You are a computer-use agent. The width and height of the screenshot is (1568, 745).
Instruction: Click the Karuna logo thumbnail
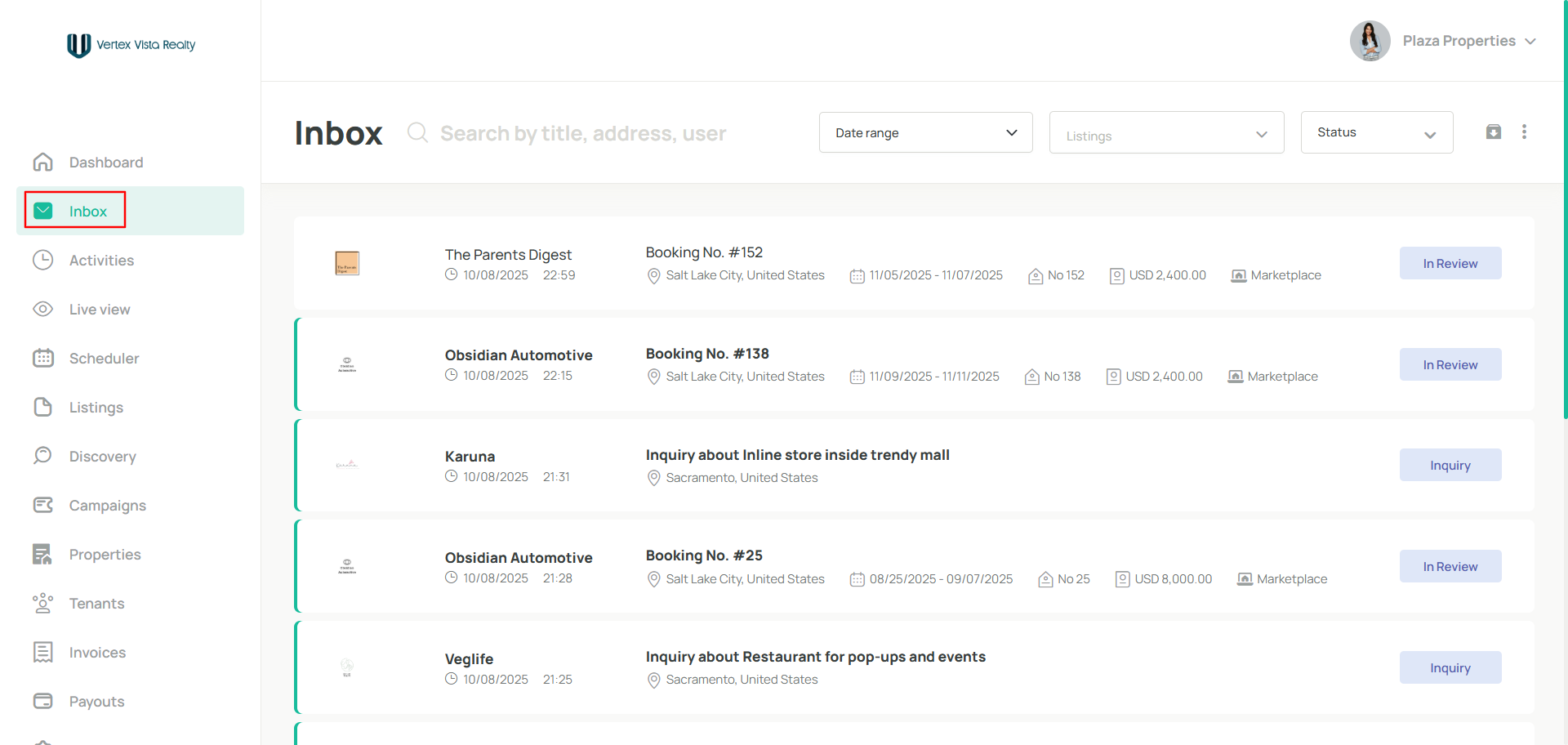tap(347, 465)
